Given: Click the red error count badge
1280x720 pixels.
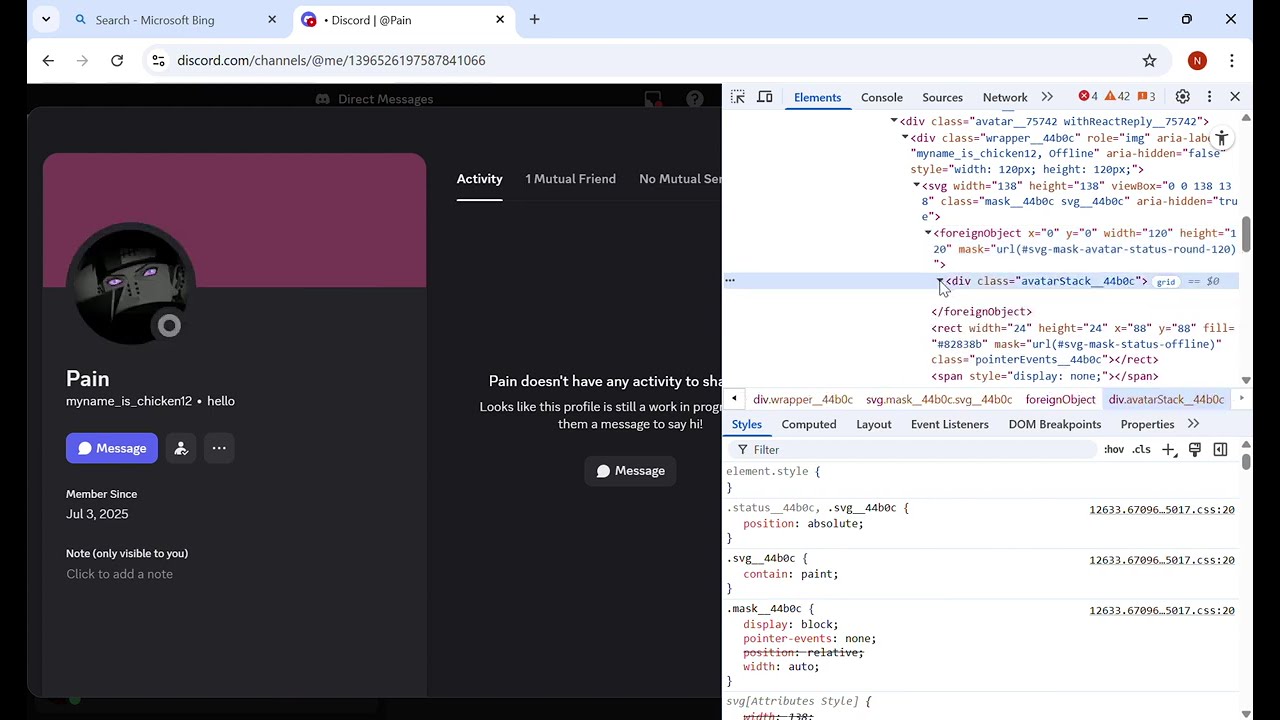Looking at the screenshot, I should click(1088, 97).
